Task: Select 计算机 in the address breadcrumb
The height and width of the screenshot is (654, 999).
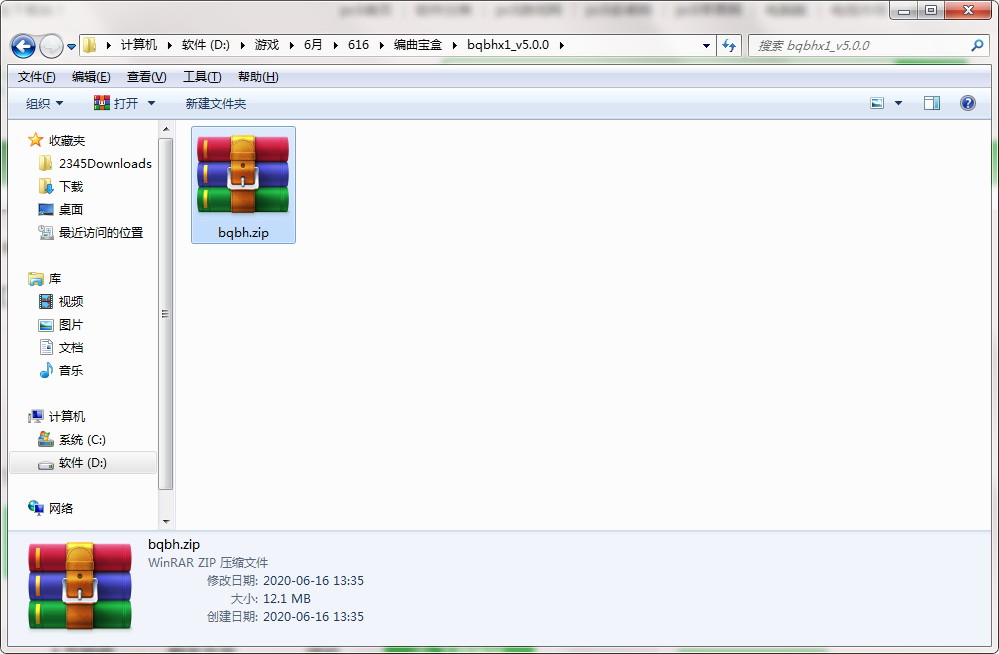Action: [x=138, y=45]
